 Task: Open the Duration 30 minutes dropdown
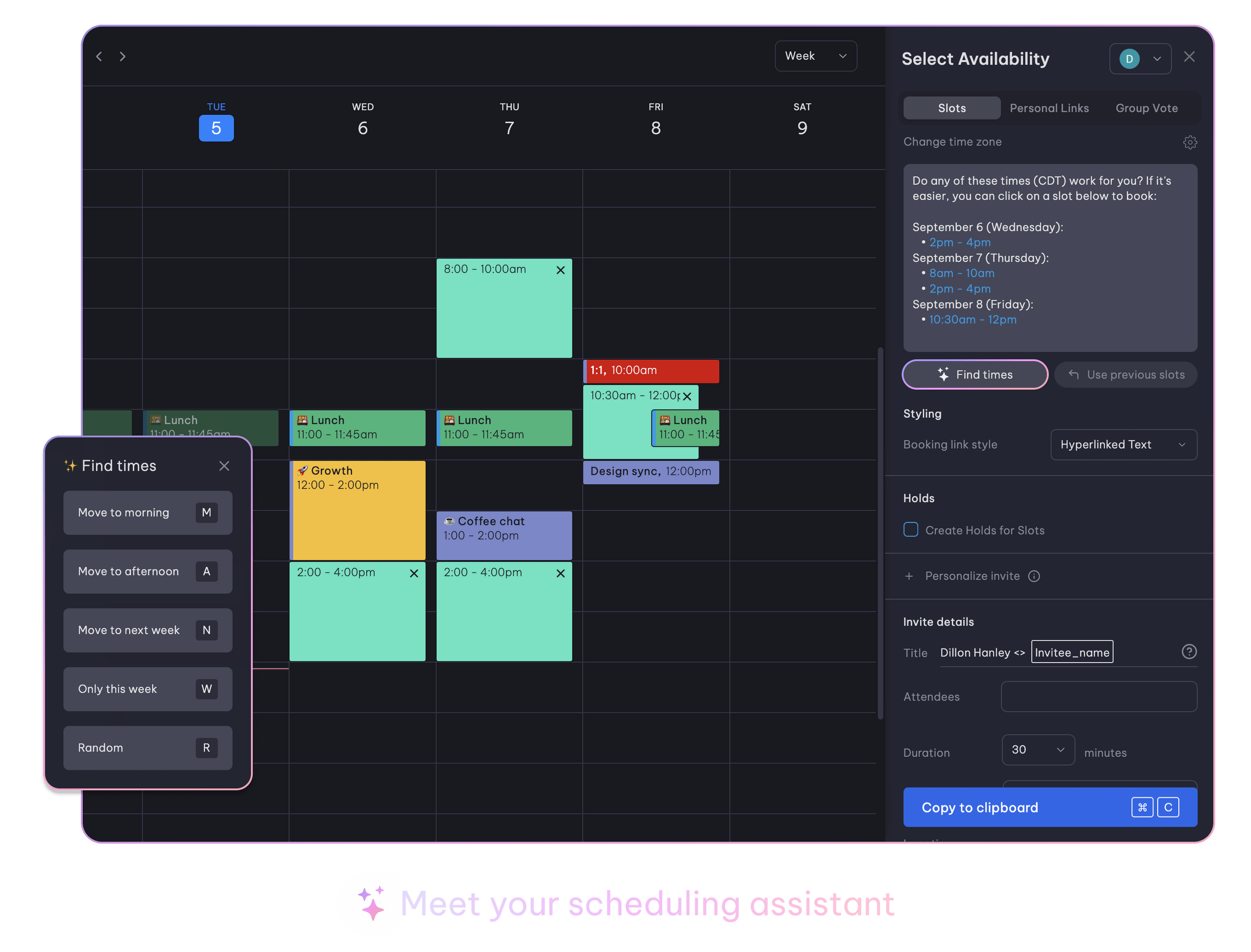pyautogui.click(x=1037, y=749)
